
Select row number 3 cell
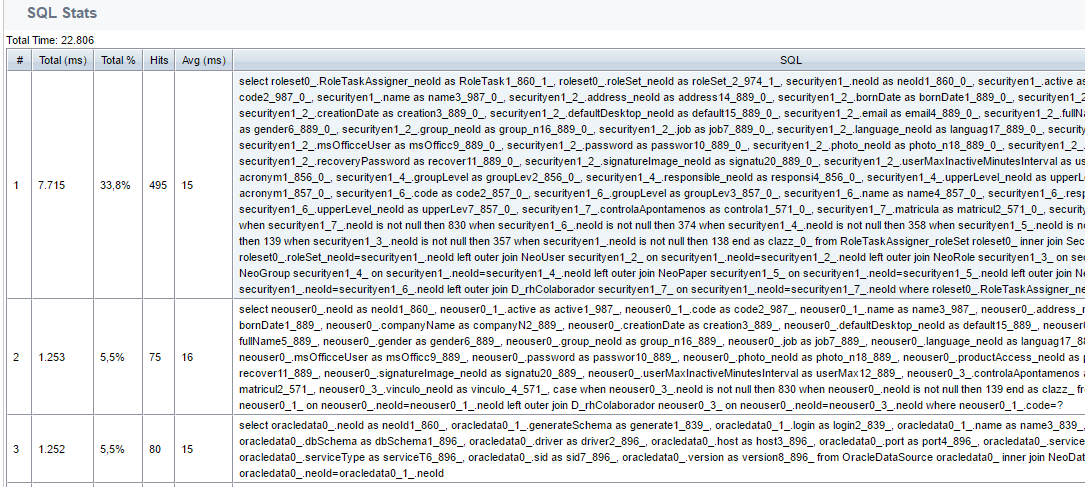pyautogui.click(x=19, y=449)
